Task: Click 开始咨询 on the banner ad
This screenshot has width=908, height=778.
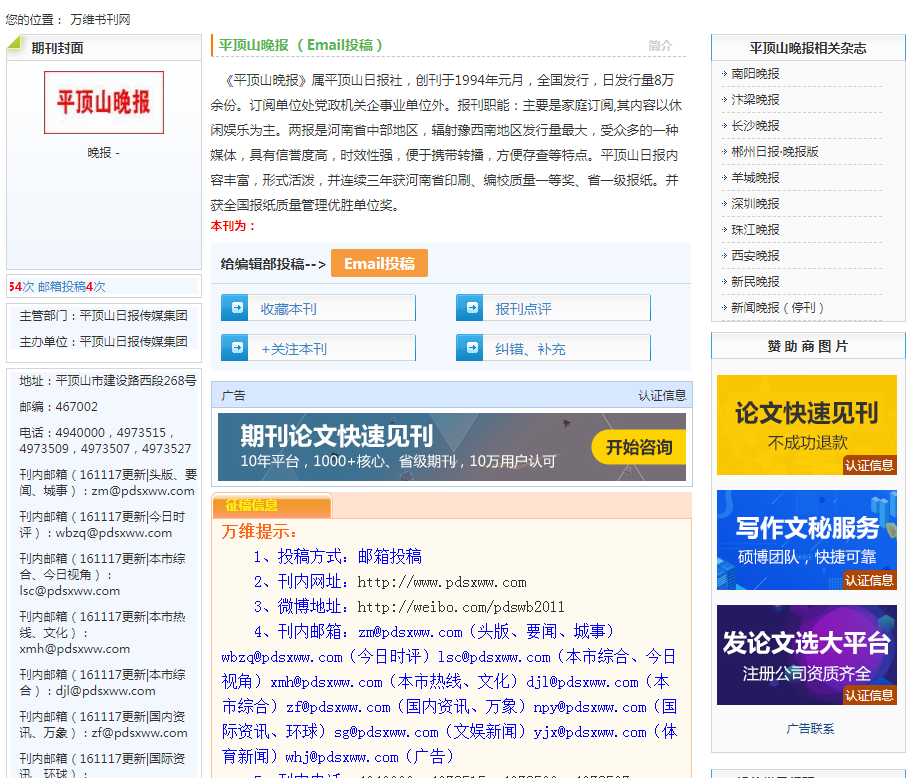Action: (638, 447)
